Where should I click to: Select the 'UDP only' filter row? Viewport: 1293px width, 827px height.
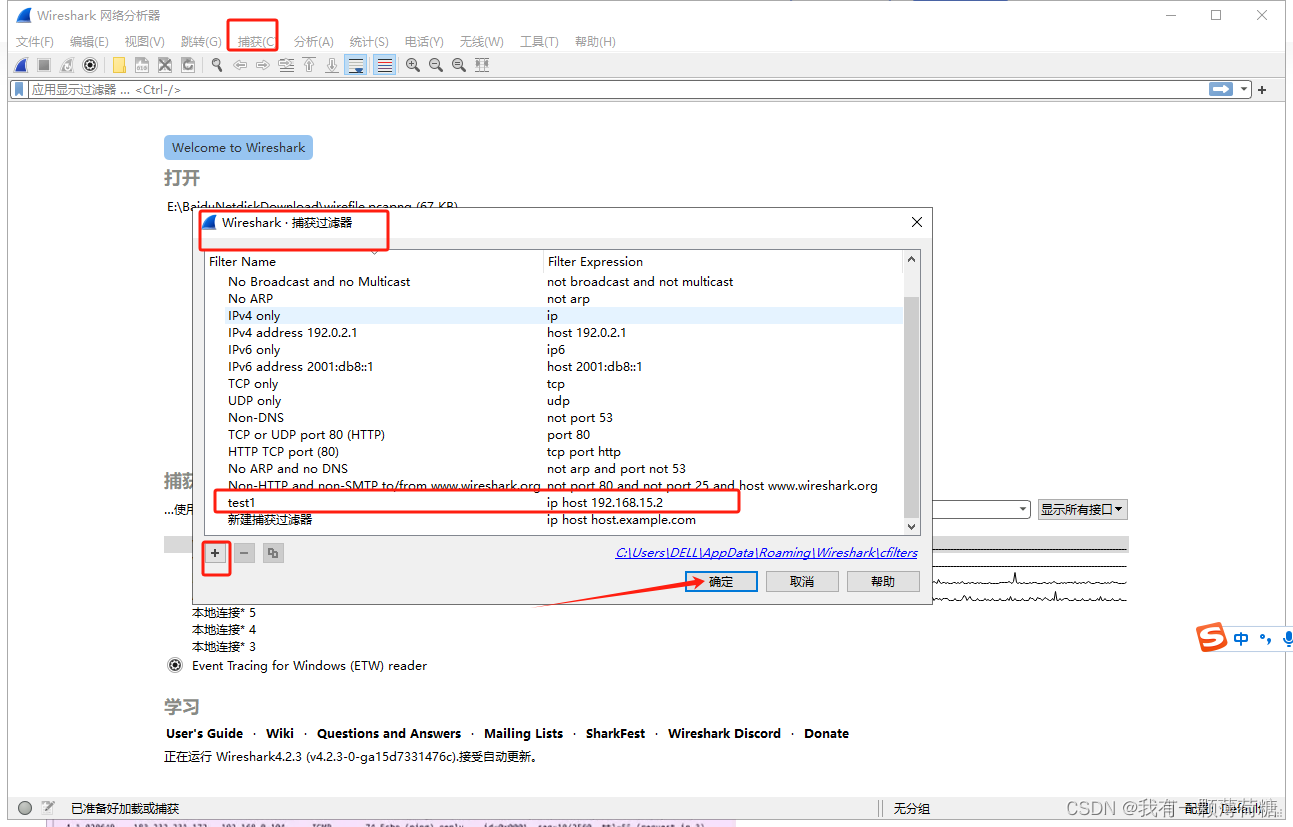pyautogui.click(x=554, y=400)
